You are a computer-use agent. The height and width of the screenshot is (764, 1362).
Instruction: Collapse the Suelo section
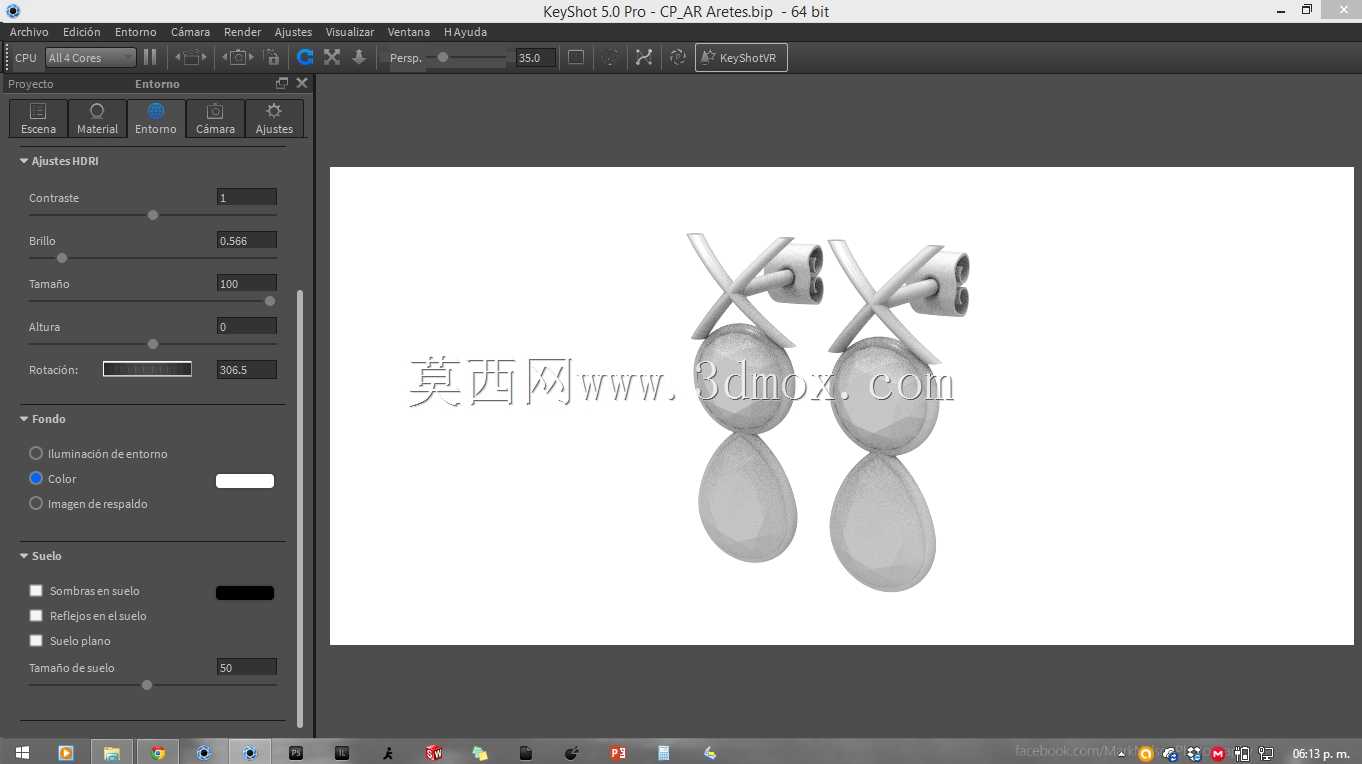coord(24,556)
